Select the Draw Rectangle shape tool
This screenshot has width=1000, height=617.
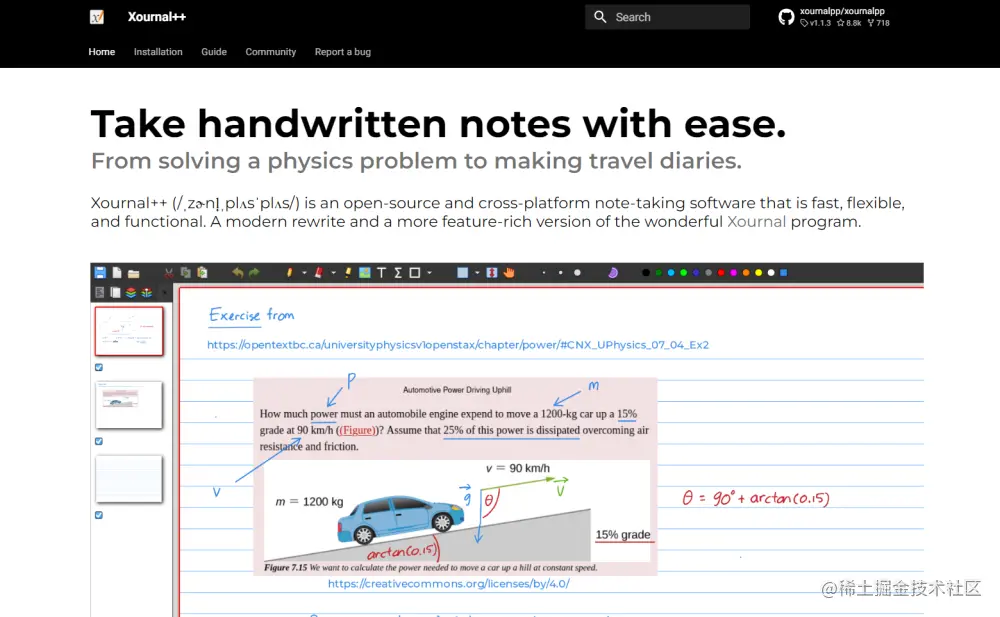click(x=415, y=272)
